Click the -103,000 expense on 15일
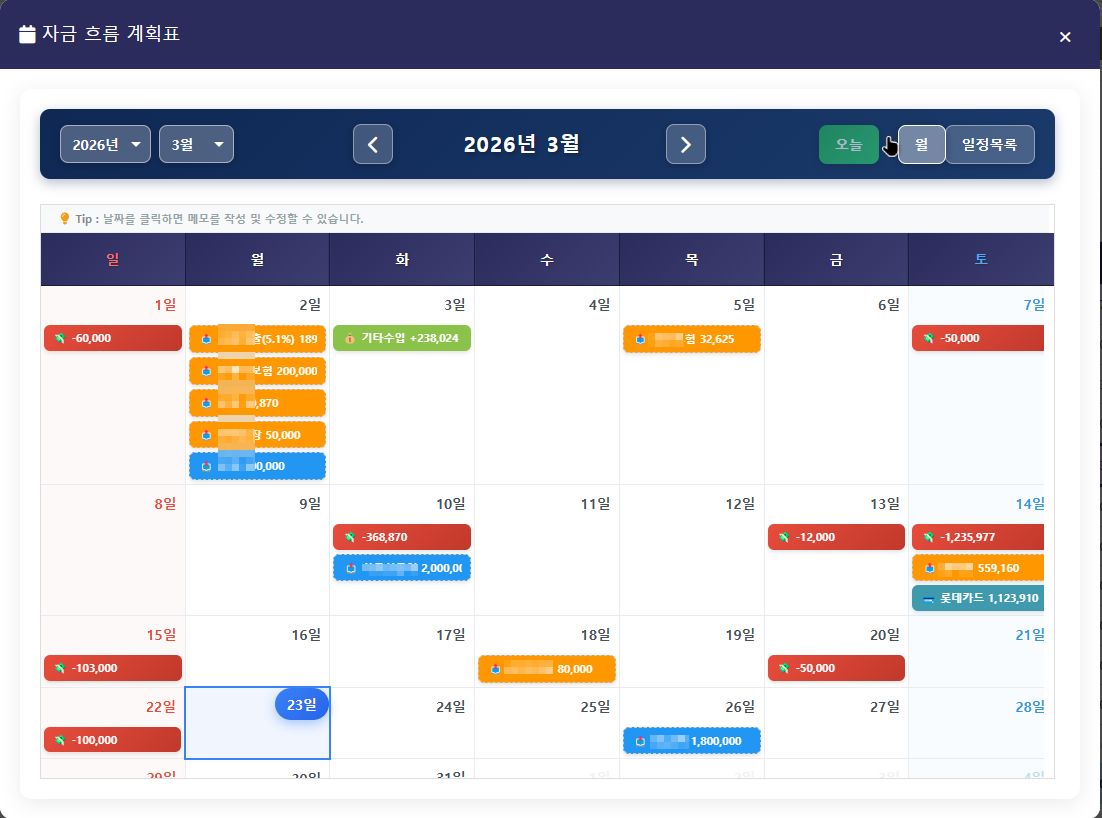 pyautogui.click(x=113, y=668)
